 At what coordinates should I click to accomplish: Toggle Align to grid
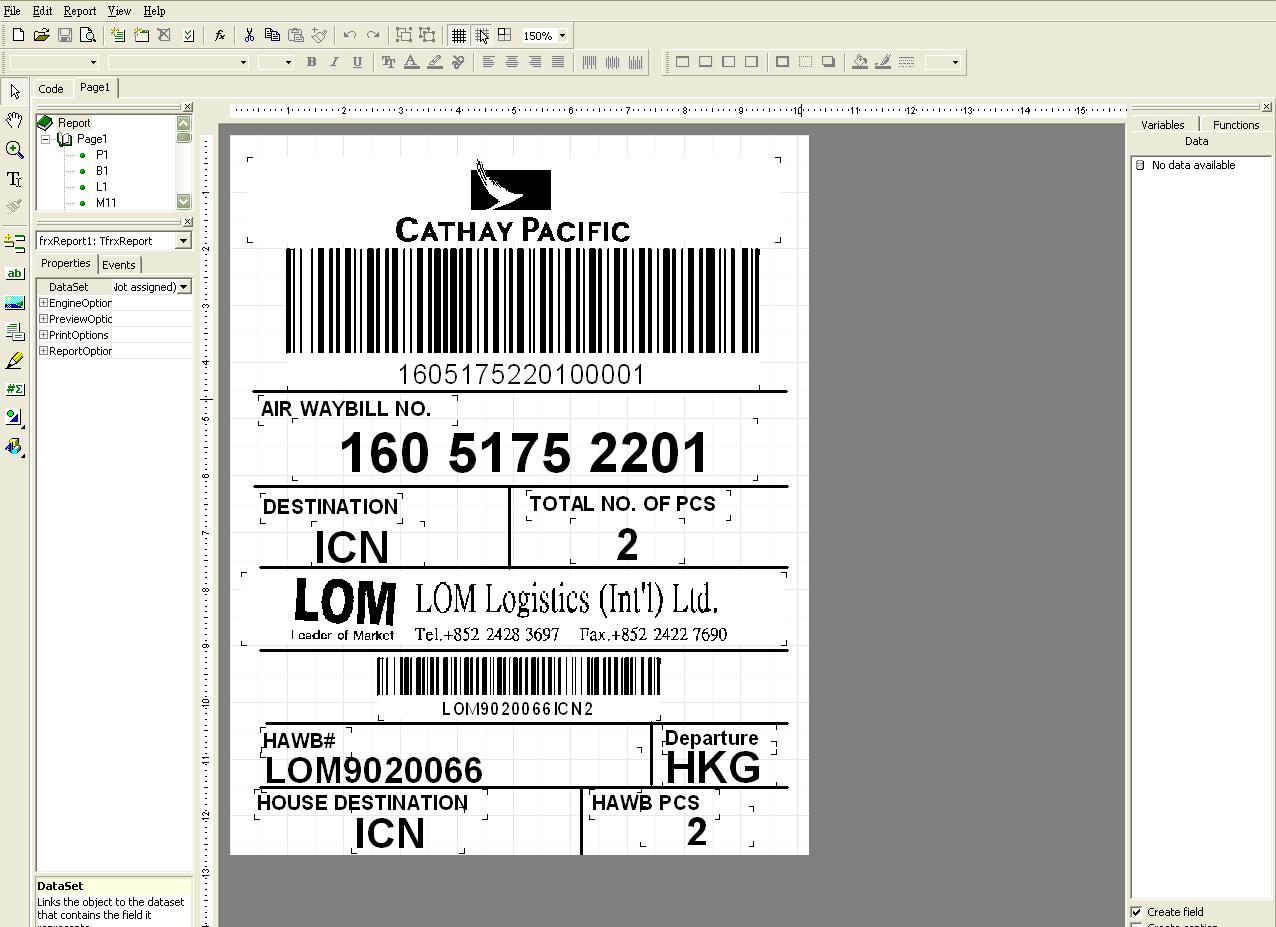481,35
